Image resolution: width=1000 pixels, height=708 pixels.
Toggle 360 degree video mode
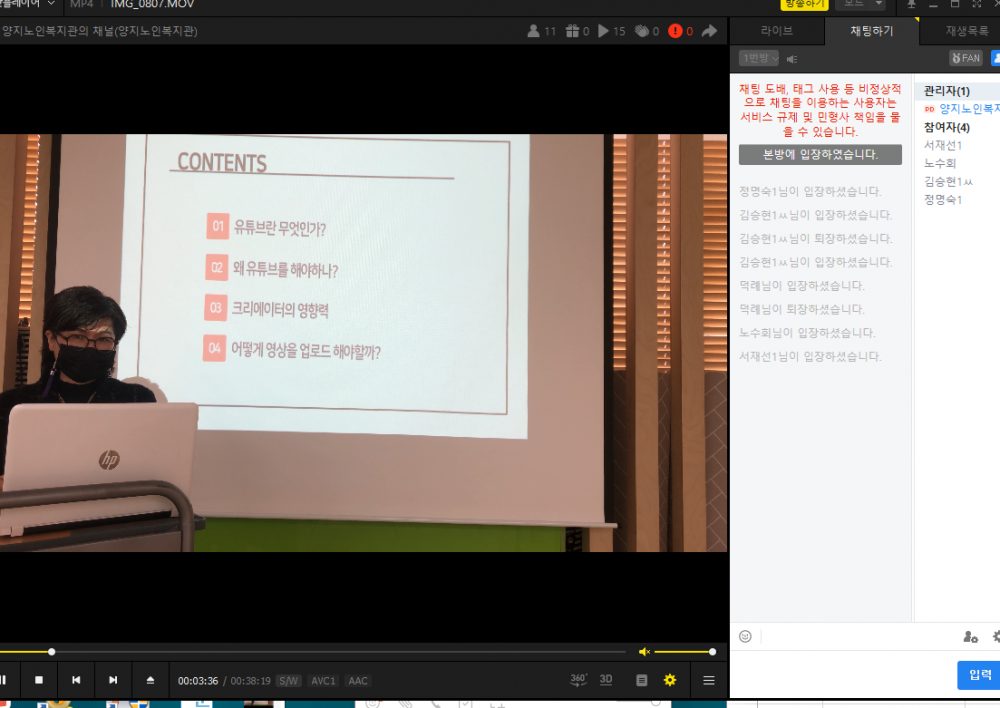[578, 679]
